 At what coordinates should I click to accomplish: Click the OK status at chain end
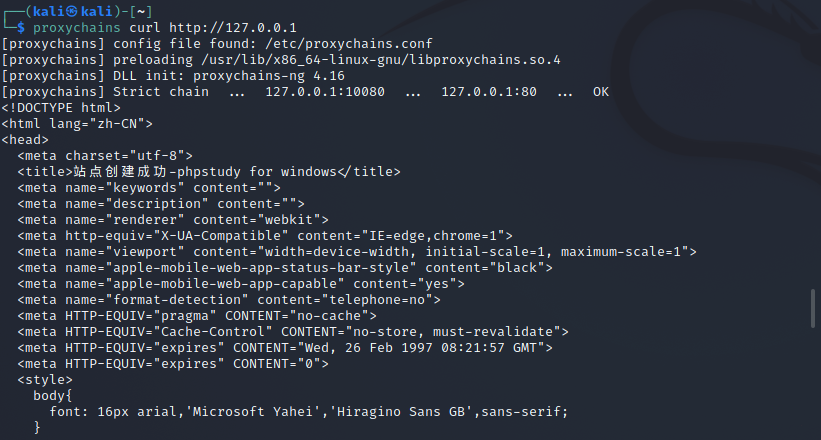coord(600,91)
